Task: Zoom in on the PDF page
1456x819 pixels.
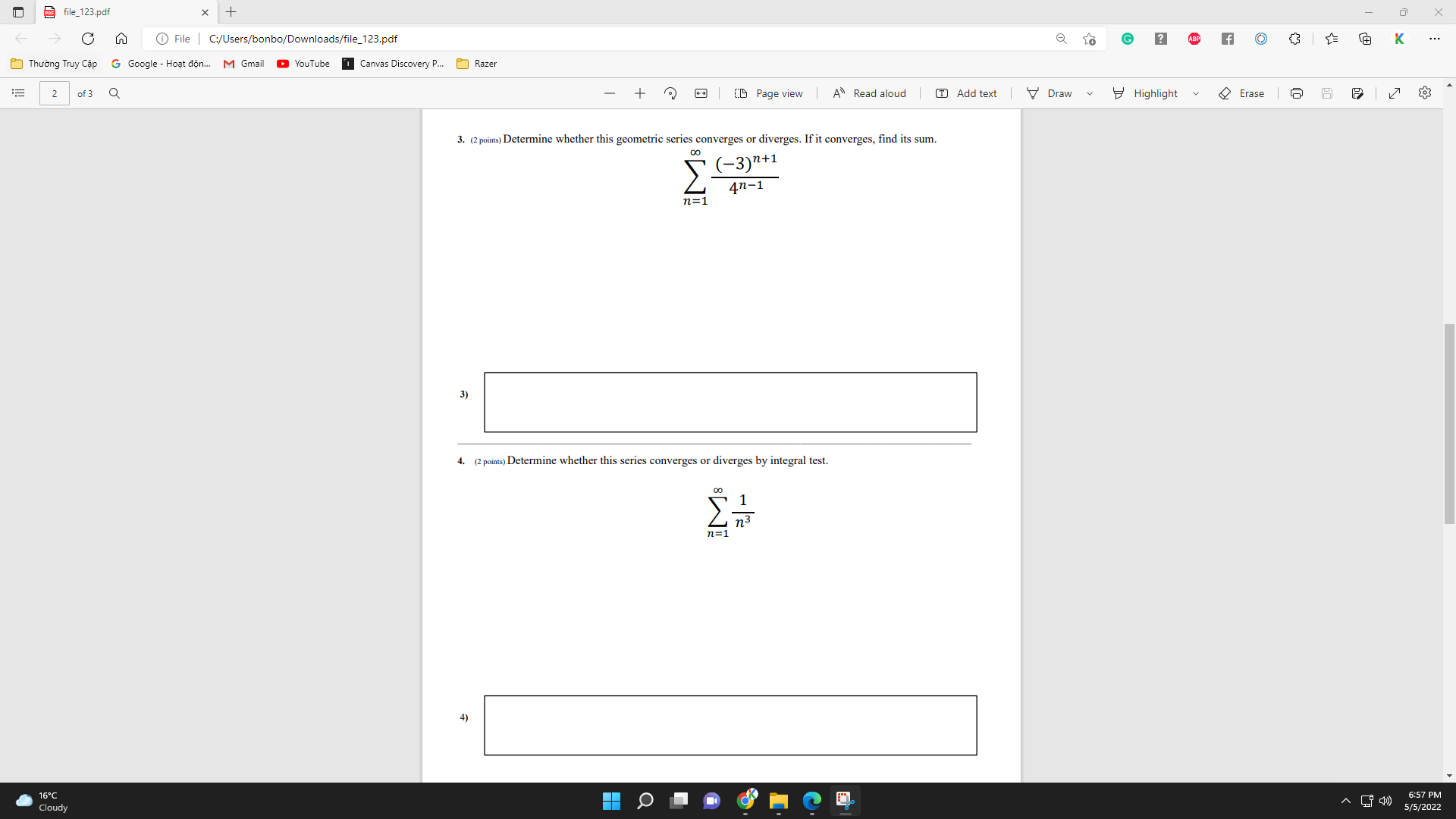Action: click(639, 93)
